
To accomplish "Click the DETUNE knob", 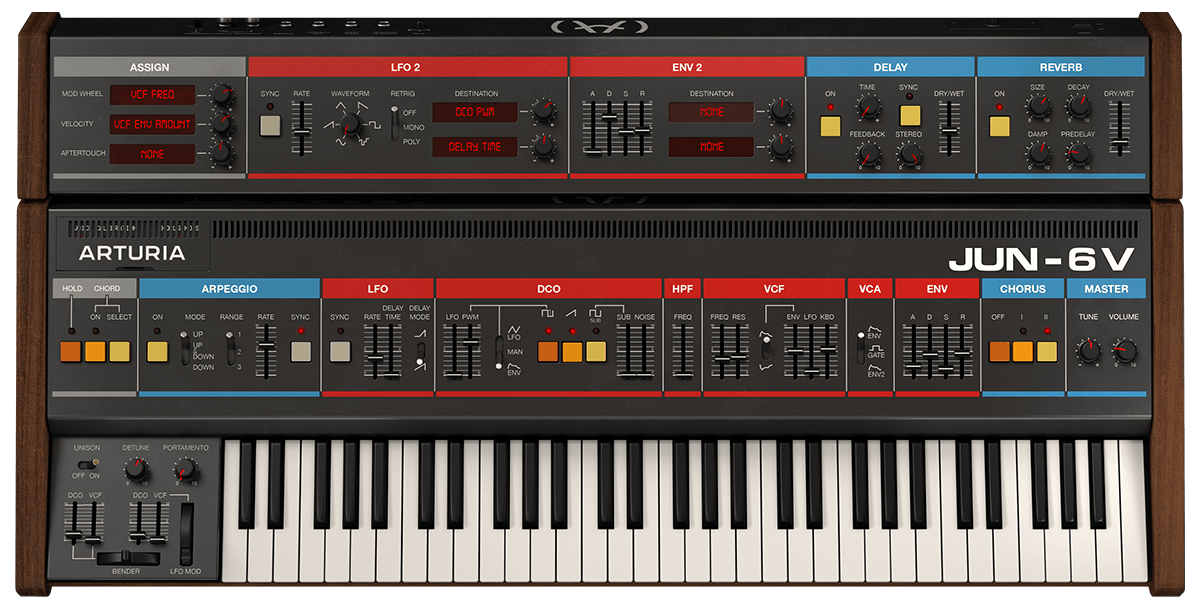I will pos(137,470).
